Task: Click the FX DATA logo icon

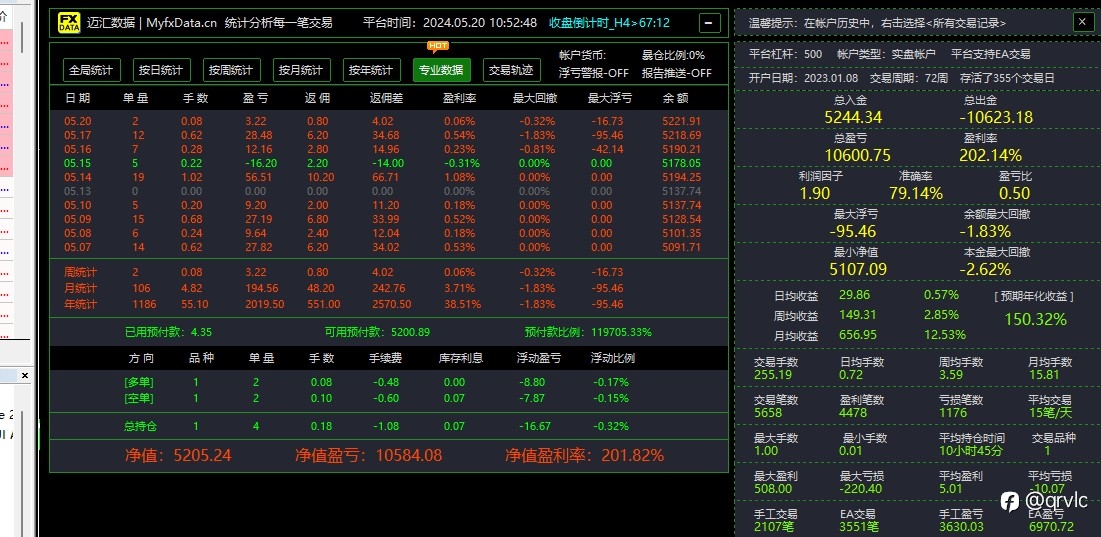Action: click(x=69, y=23)
